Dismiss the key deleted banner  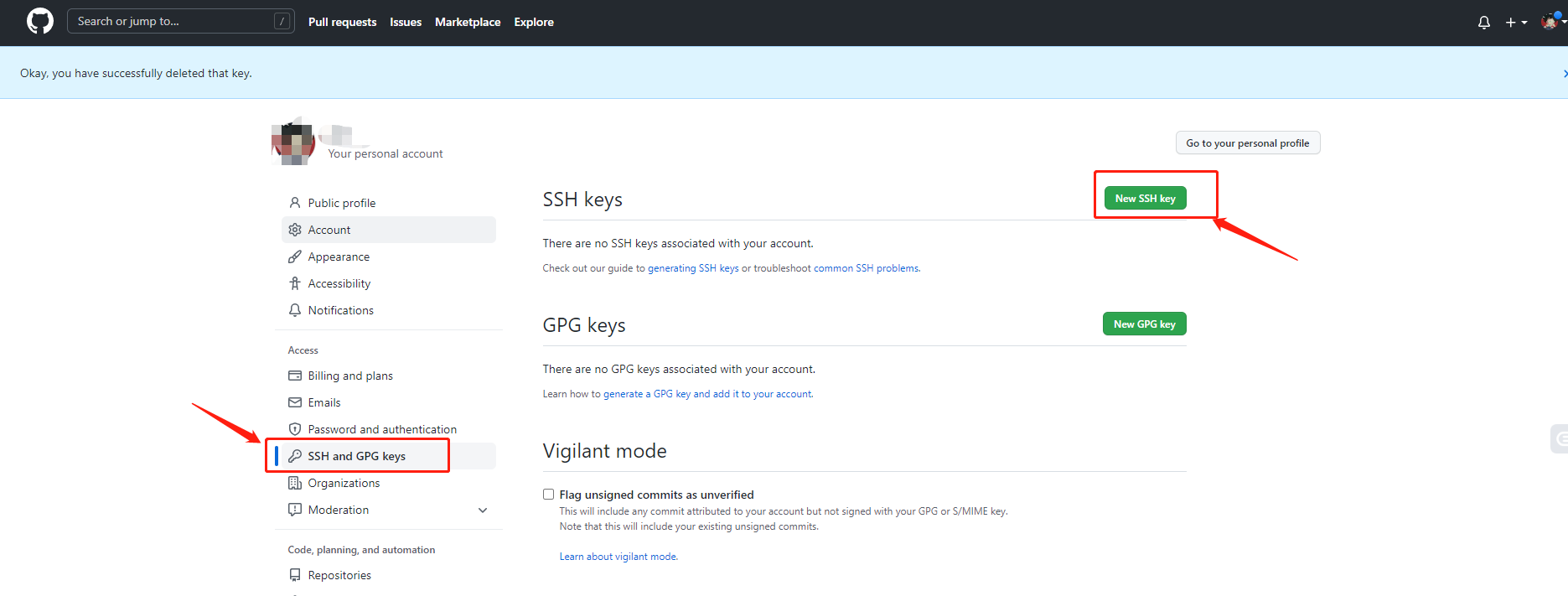[1564, 74]
